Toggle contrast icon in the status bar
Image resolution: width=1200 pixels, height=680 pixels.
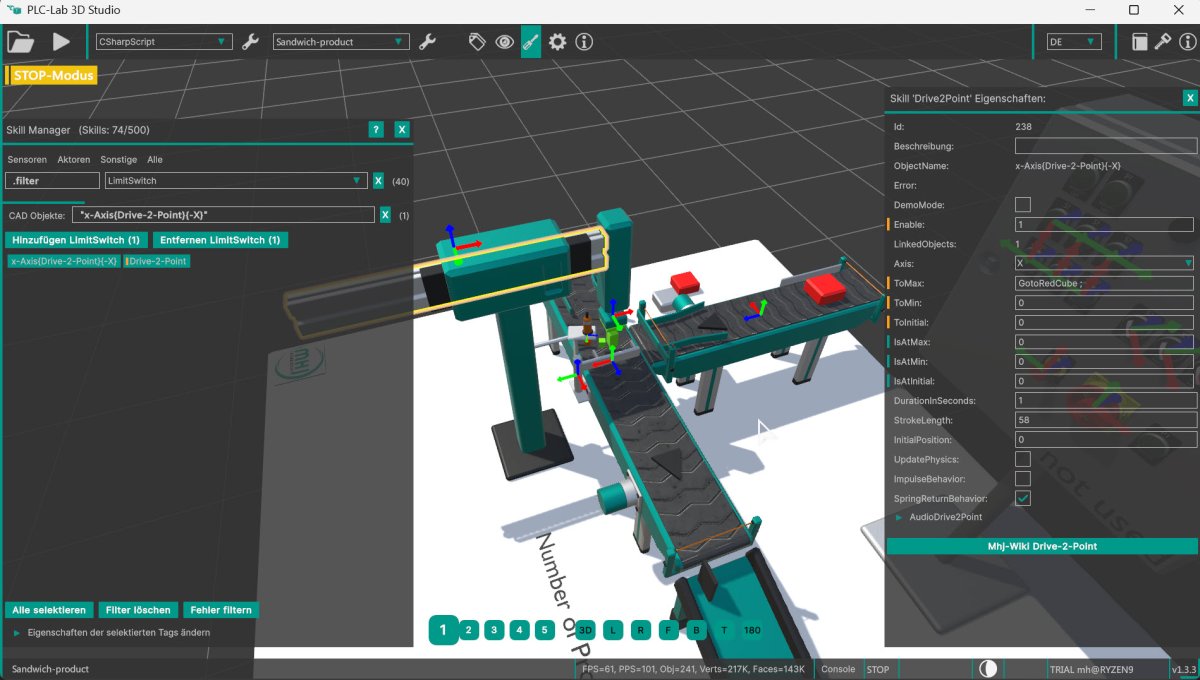[x=987, y=669]
